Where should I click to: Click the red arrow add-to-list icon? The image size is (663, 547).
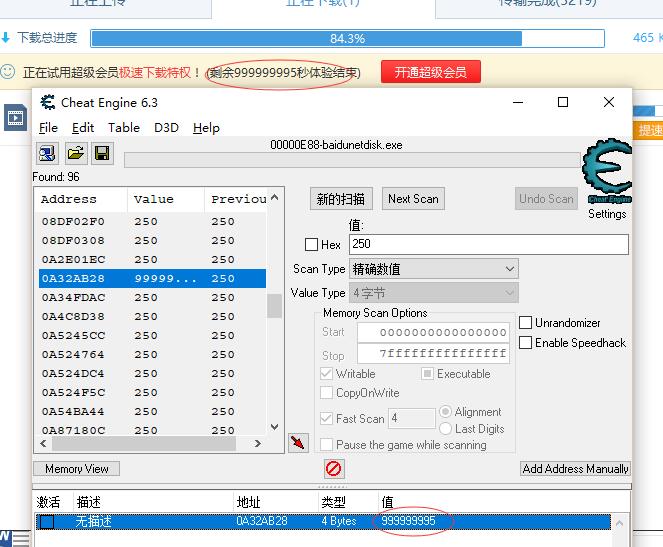(x=298, y=442)
